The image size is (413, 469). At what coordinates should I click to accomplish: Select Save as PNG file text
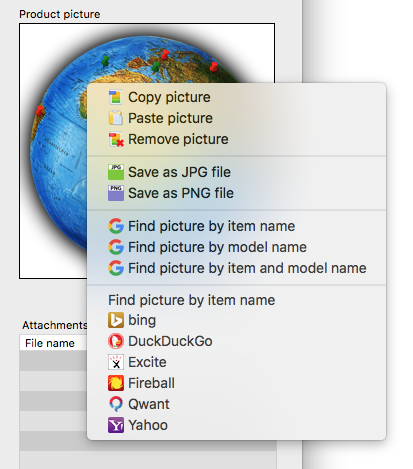click(181, 193)
